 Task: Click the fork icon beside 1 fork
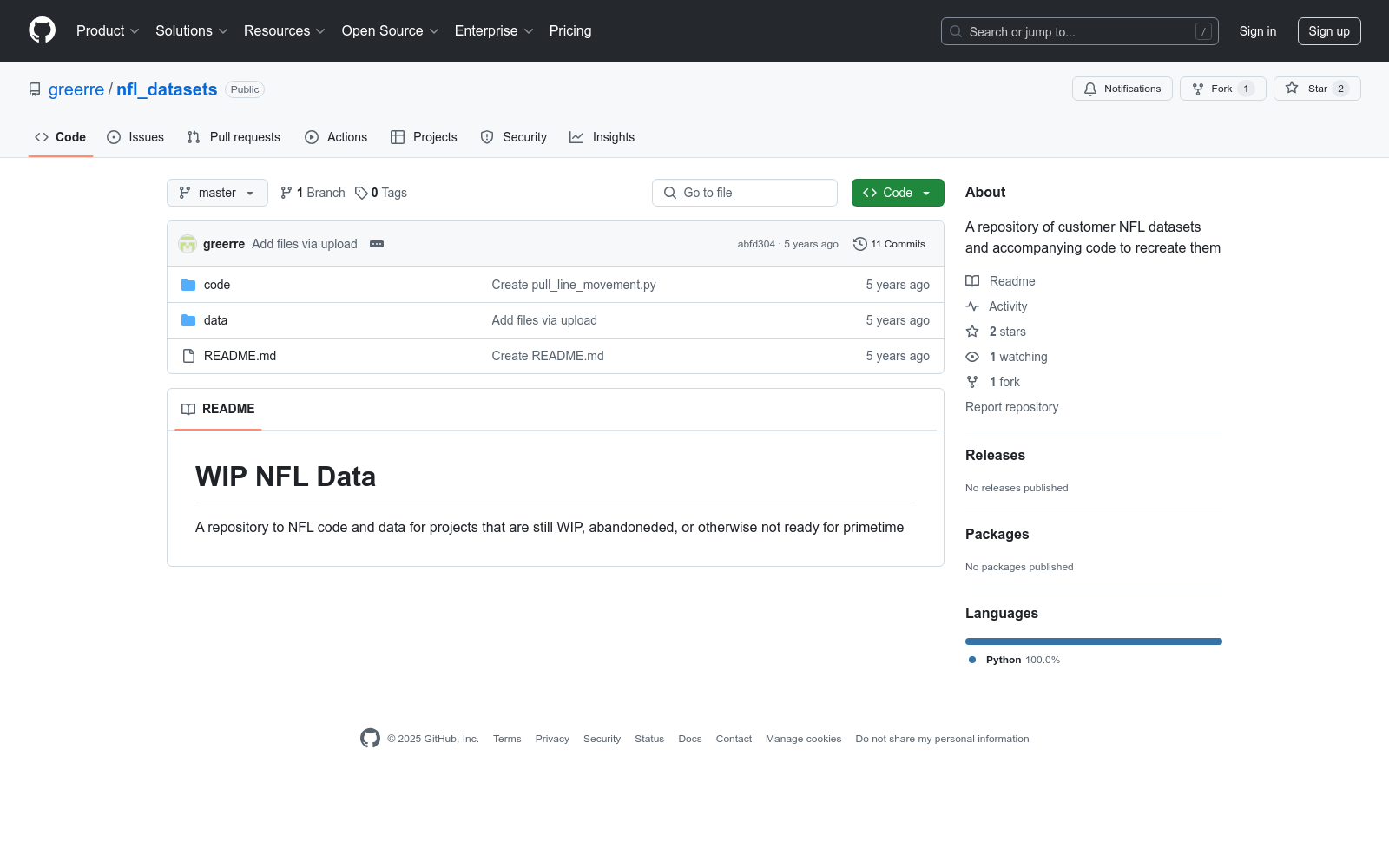[972, 382]
